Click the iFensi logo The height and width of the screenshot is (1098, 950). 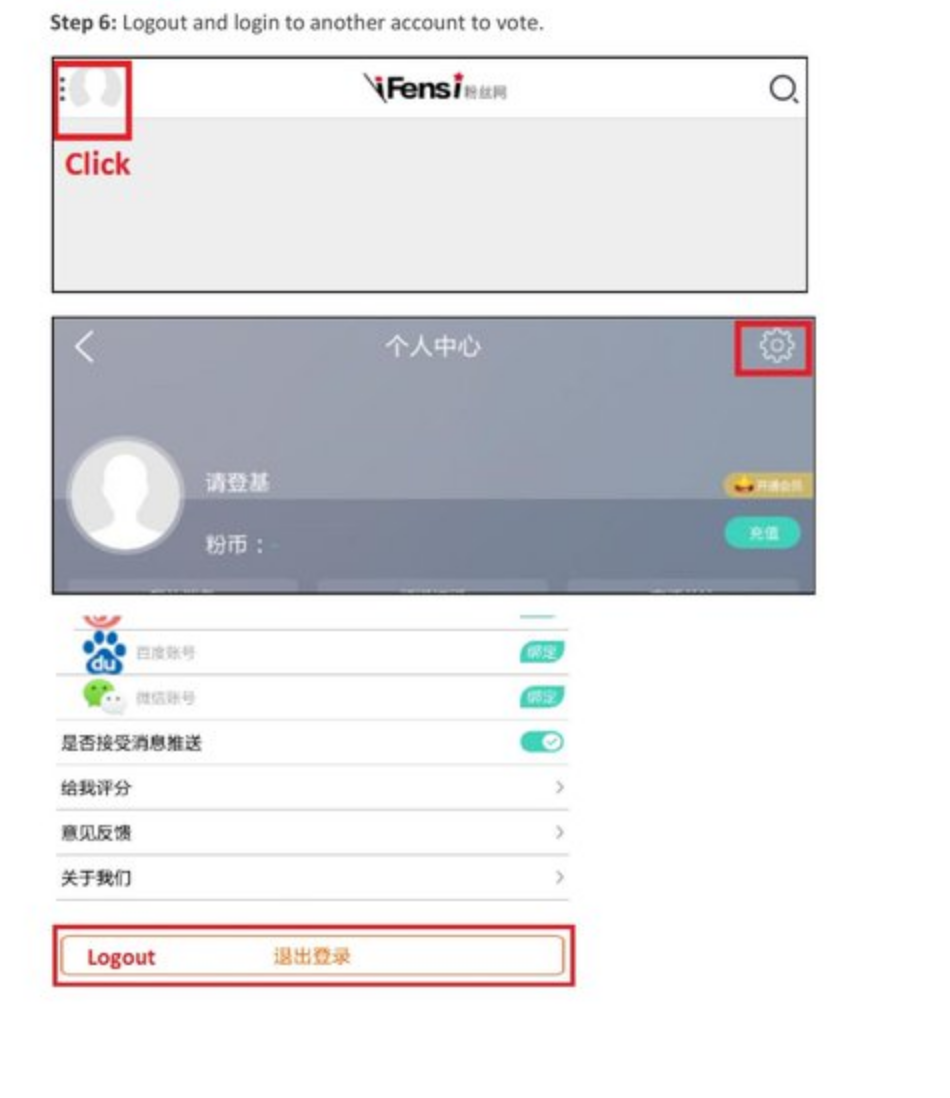click(434, 88)
